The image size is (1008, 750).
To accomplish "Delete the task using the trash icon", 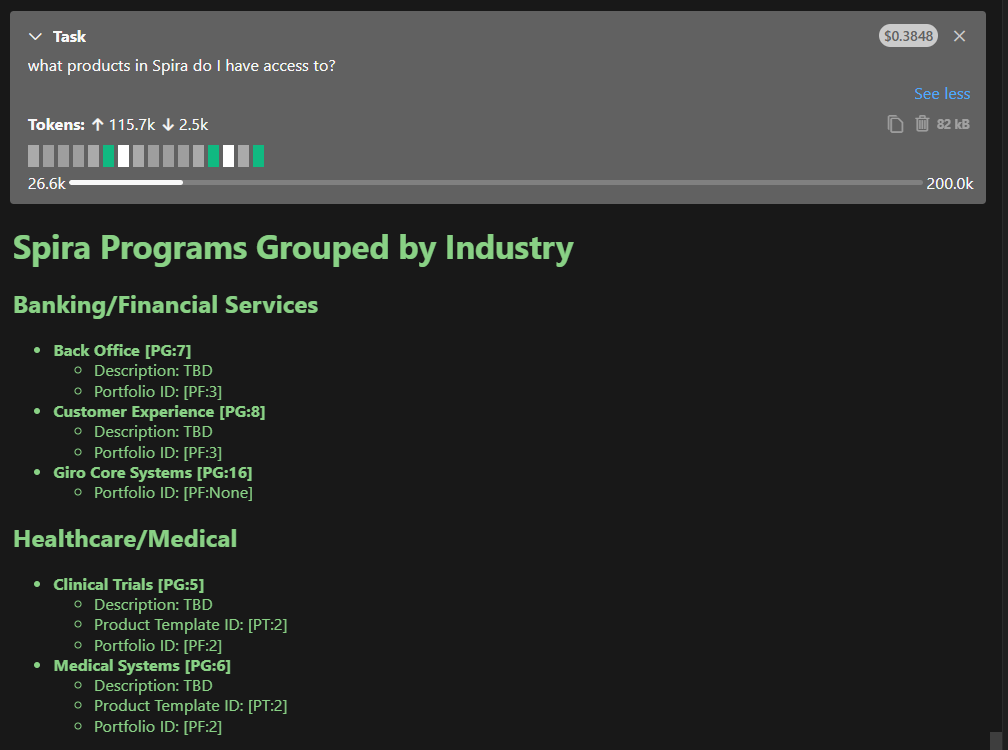I will tap(922, 124).
